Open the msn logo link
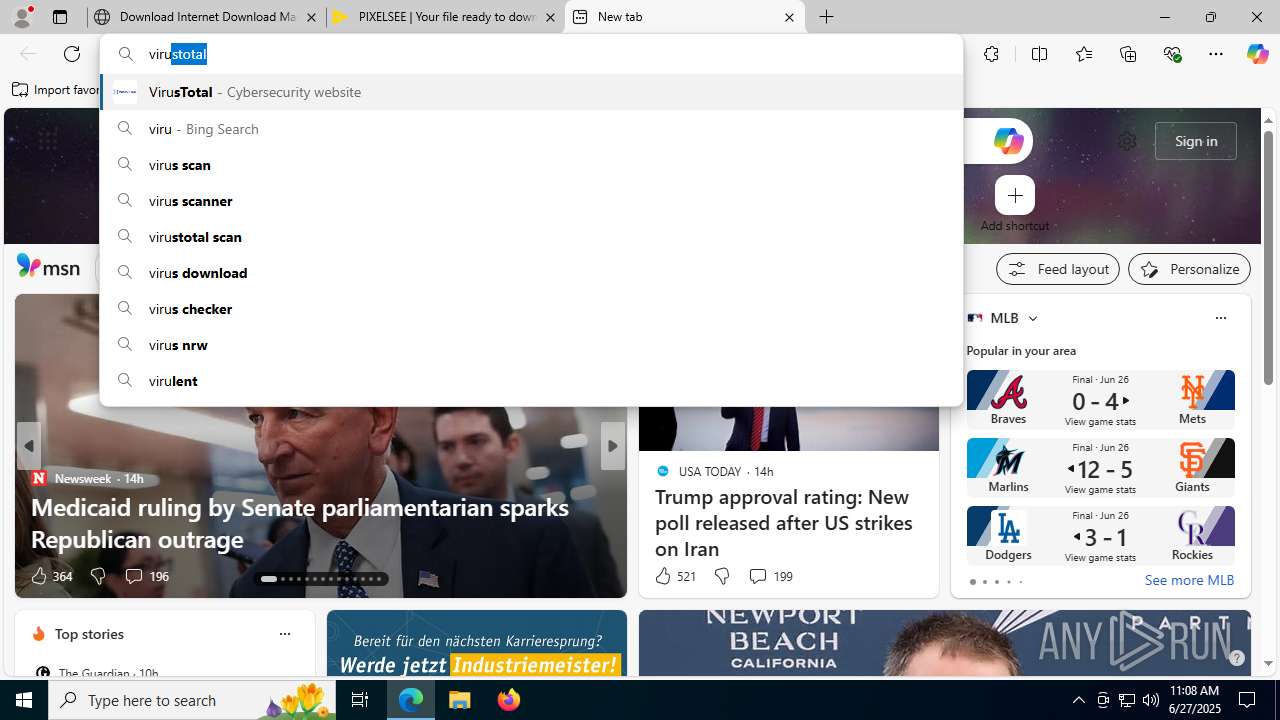Image resolution: width=1280 pixels, height=720 pixels. coord(48,267)
